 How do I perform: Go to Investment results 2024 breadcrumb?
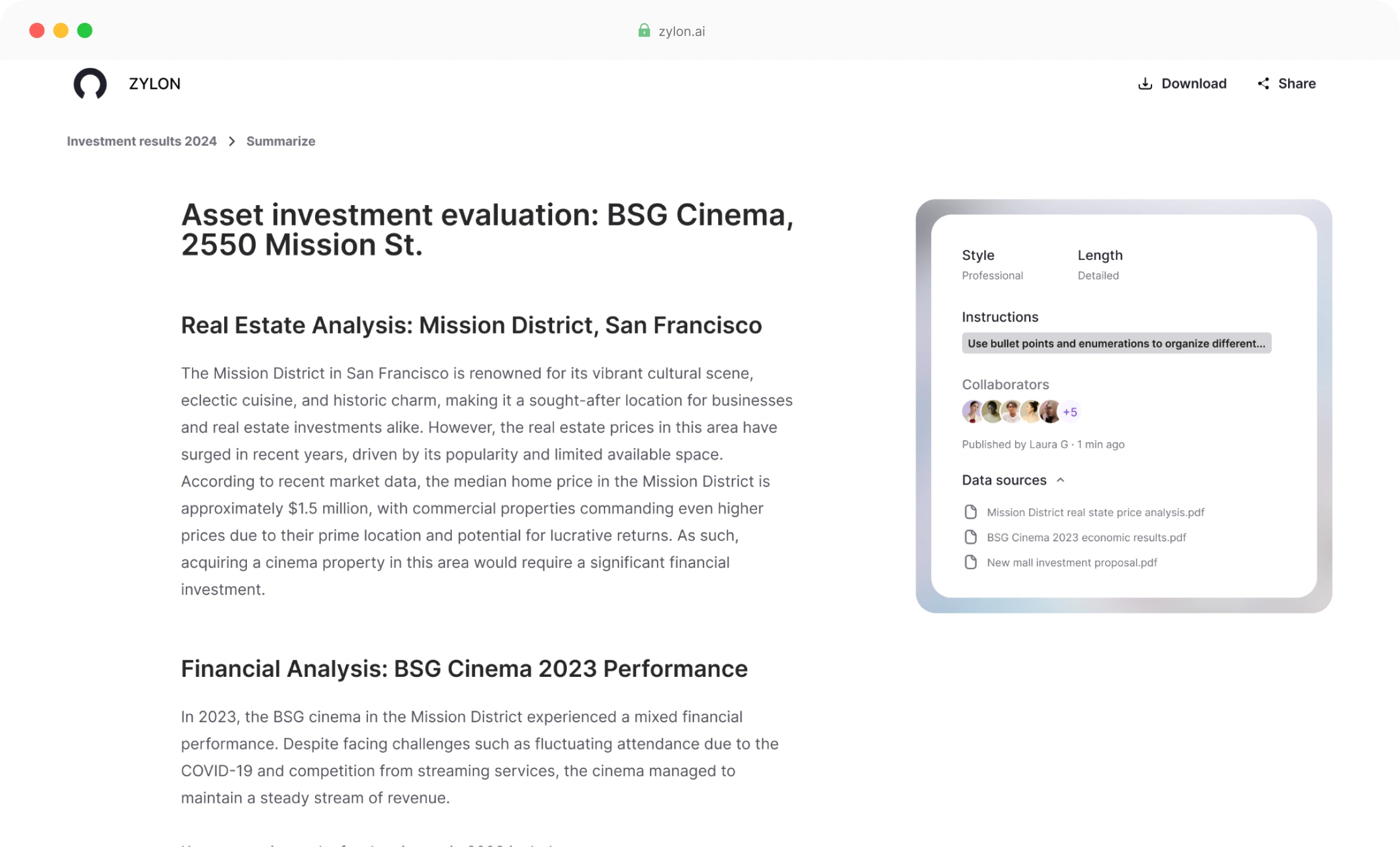tap(142, 142)
